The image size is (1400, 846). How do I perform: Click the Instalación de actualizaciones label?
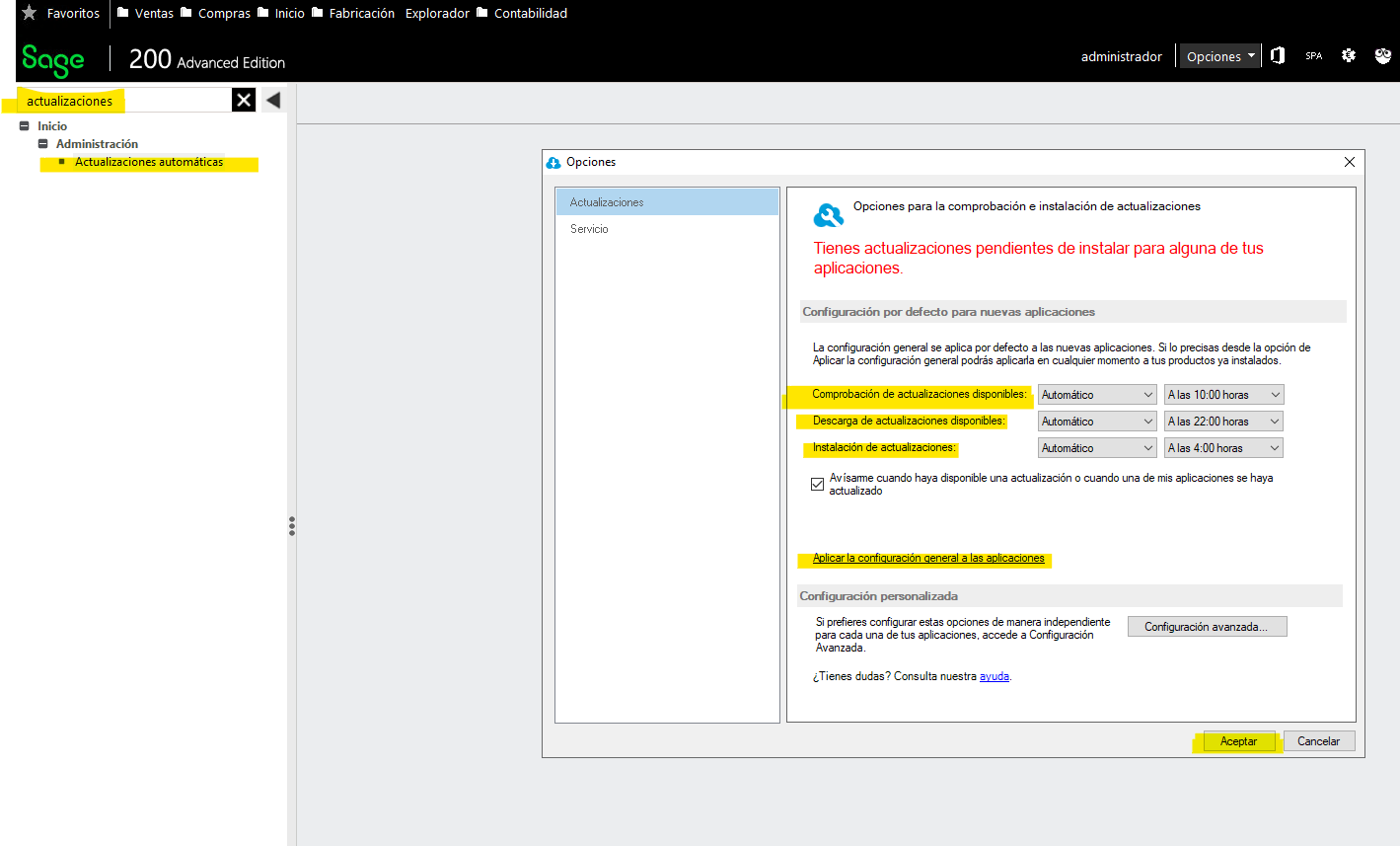tap(883, 447)
